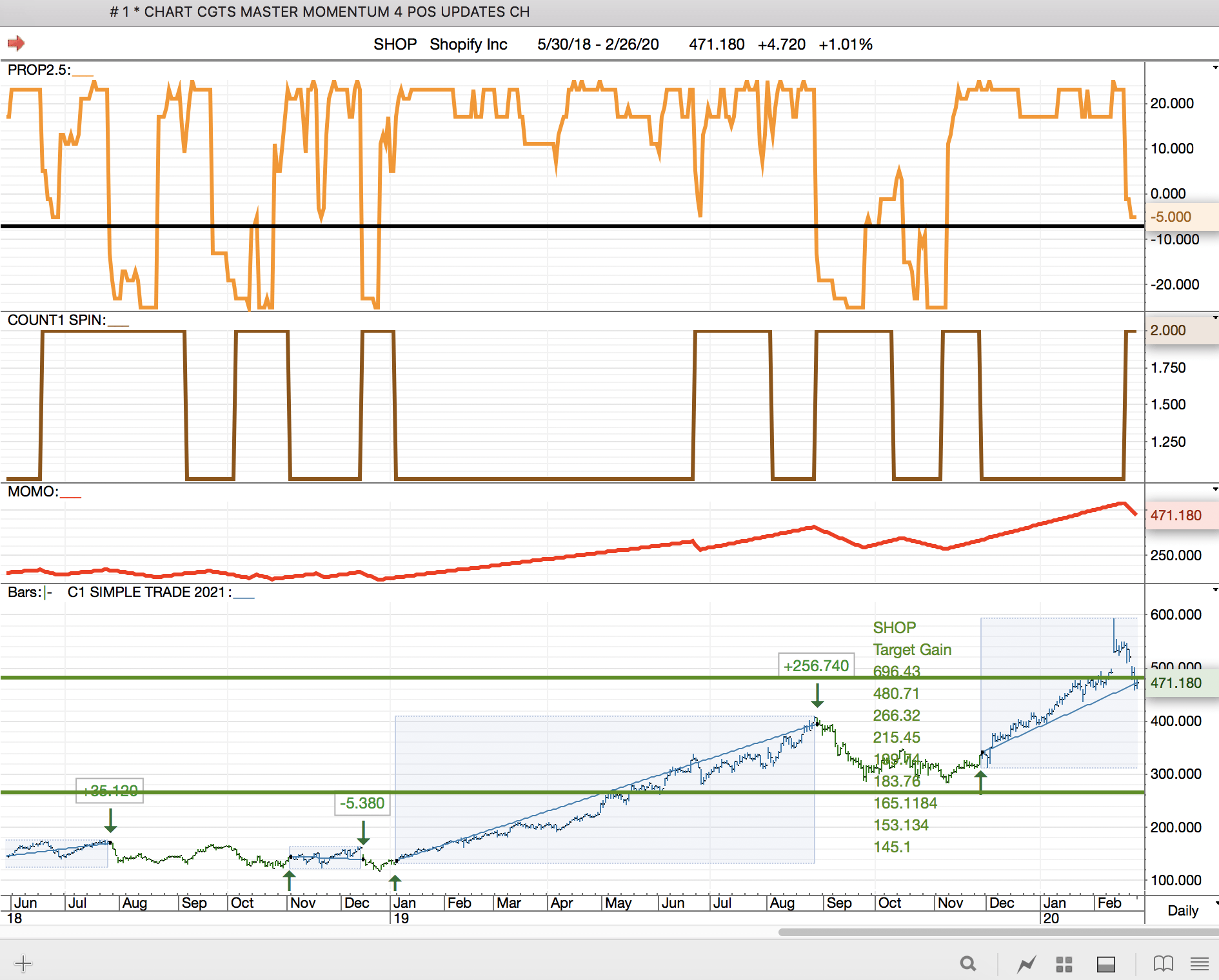Click the 266.32 target value

coord(897,715)
